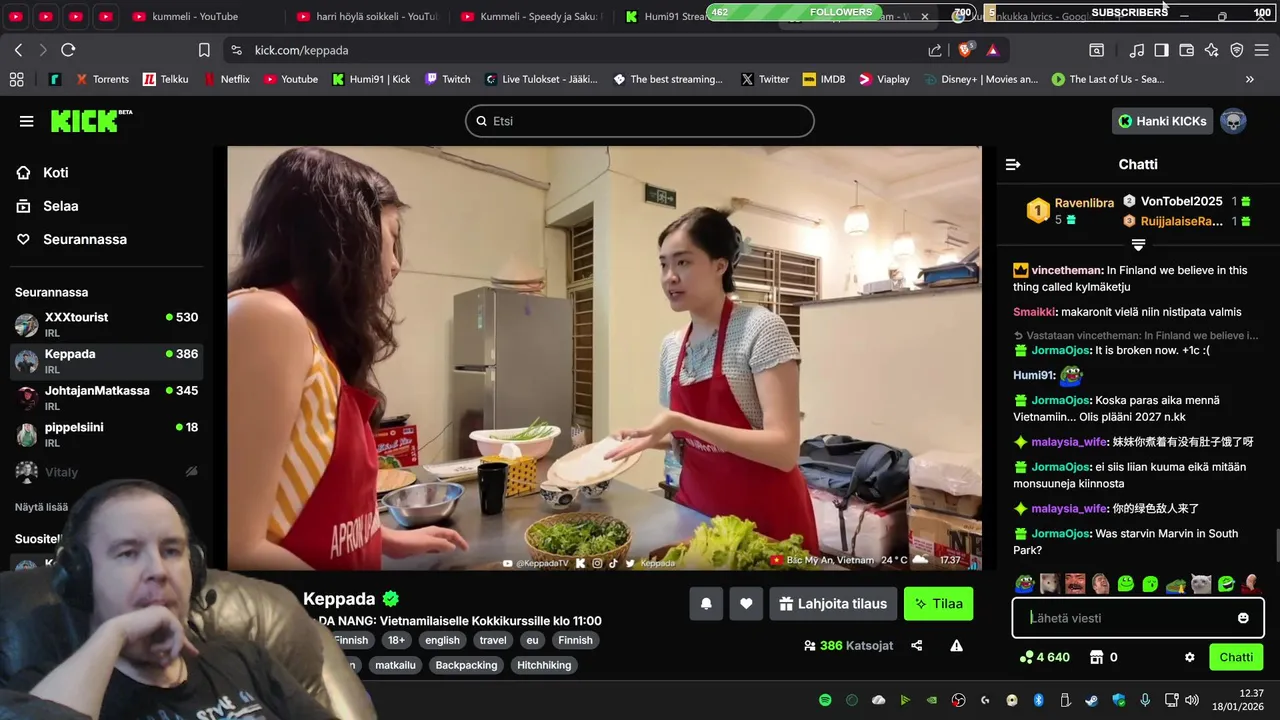Image resolution: width=1280 pixels, height=720 pixels.
Task: Open XXXtourist channel in sidebar
Action: coord(106,324)
